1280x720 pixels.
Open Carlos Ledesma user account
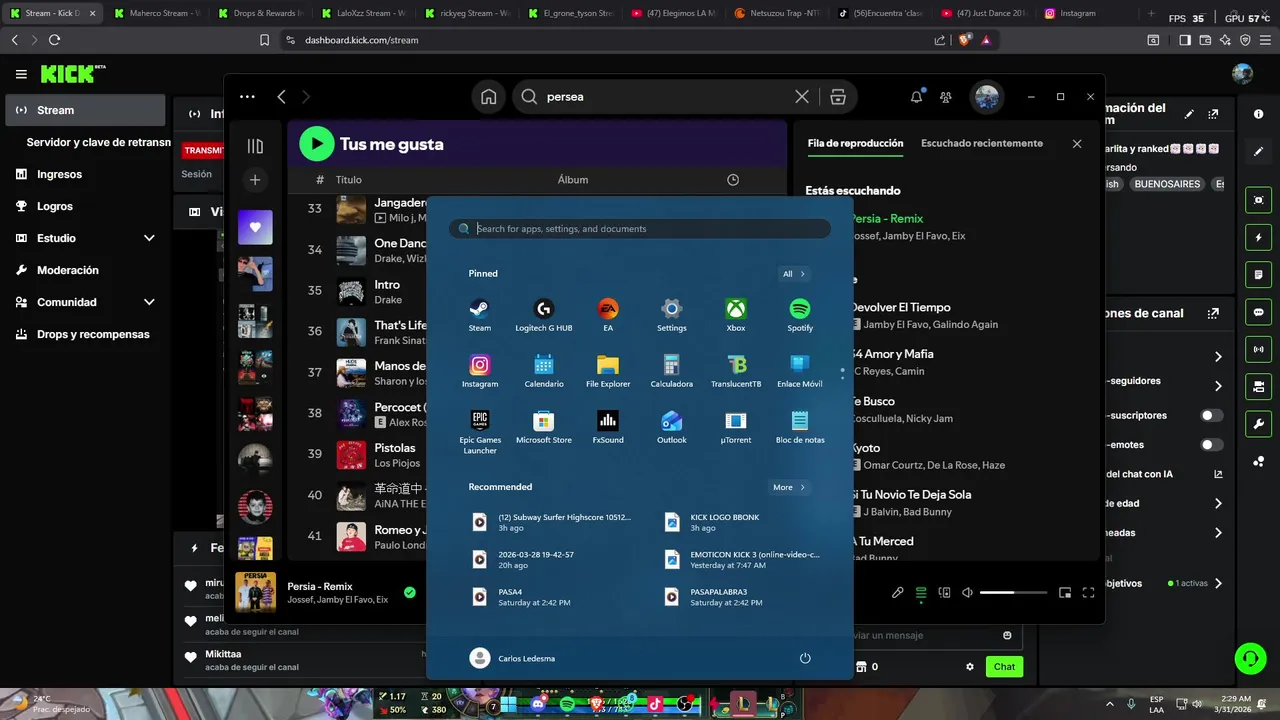point(512,658)
